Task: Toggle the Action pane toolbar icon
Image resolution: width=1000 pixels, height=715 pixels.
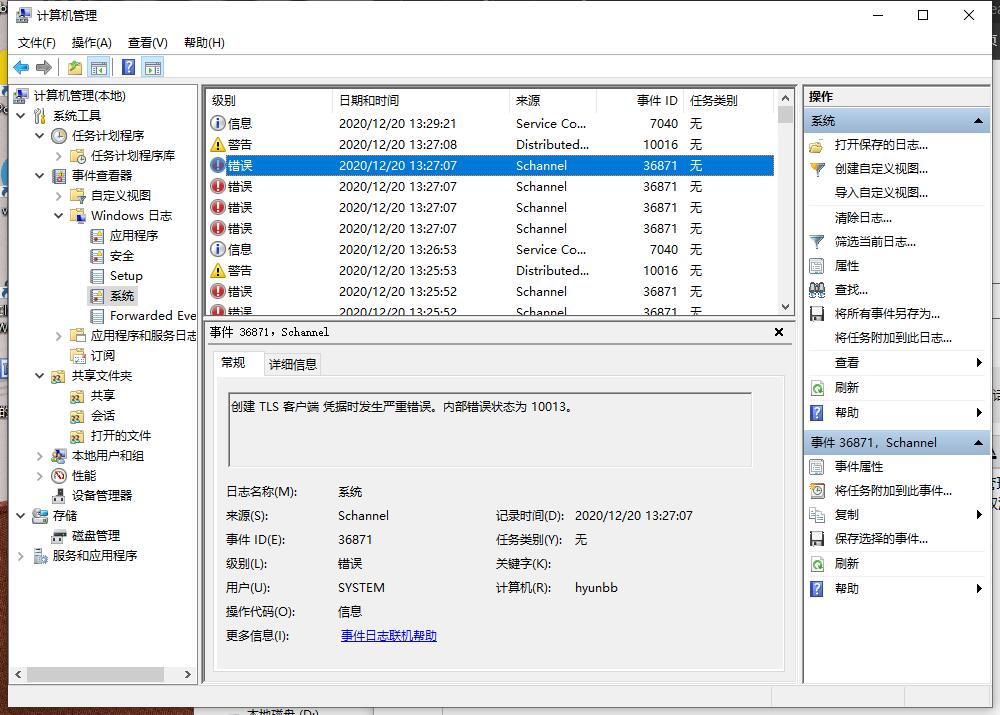Action: 153,67
